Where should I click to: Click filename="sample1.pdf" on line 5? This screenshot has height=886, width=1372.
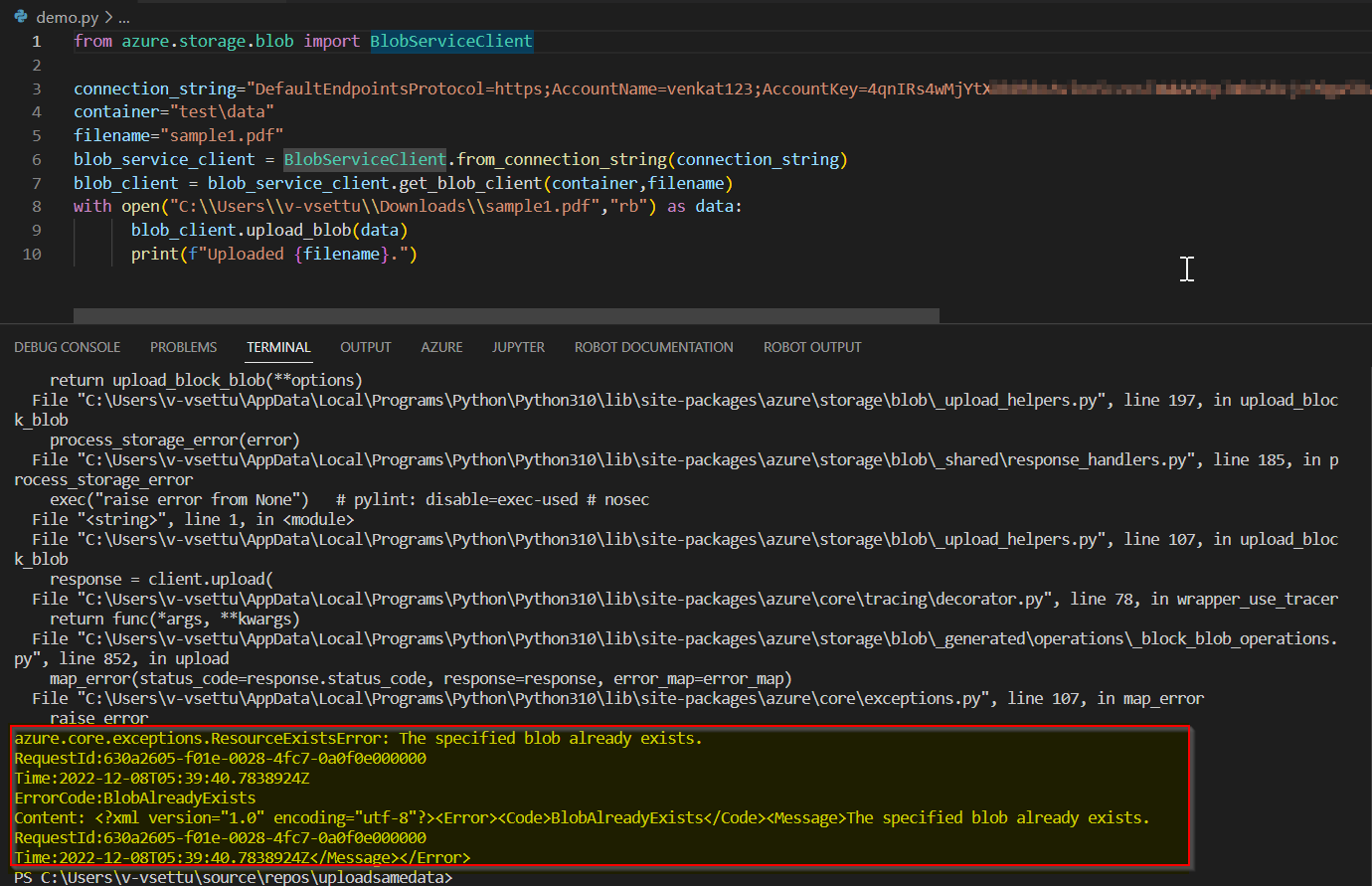click(179, 135)
